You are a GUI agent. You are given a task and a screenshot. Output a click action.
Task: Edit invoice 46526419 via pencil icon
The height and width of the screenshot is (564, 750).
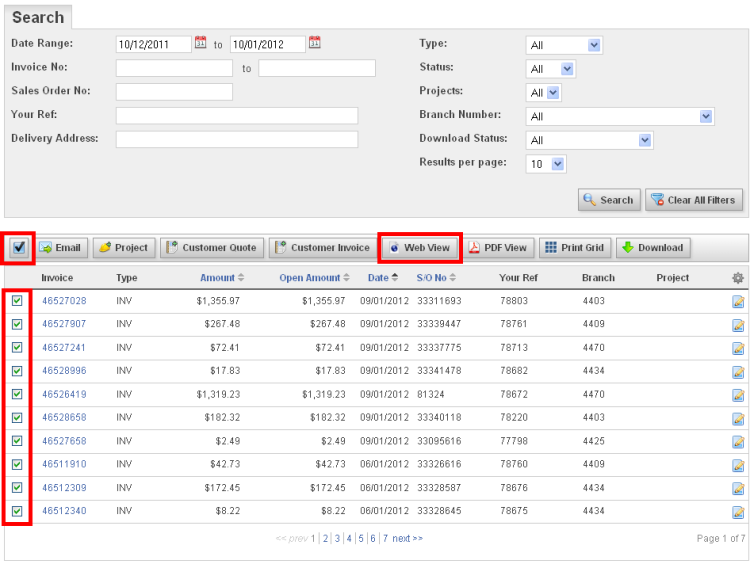coord(738,395)
